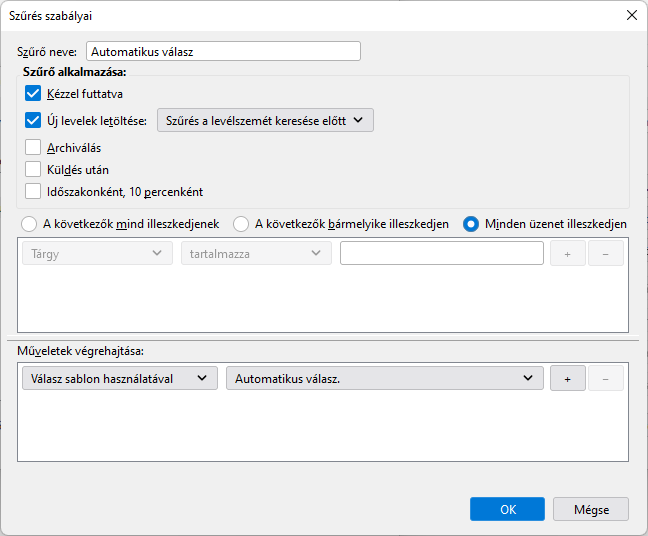Expand the 'Válasz sablon használatával' action dropdown

pyautogui.click(x=118, y=378)
